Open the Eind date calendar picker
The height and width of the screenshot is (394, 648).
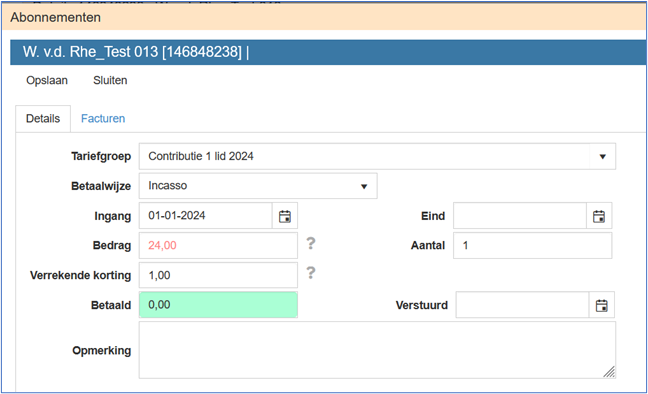pyautogui.click(x=599, y=216)
